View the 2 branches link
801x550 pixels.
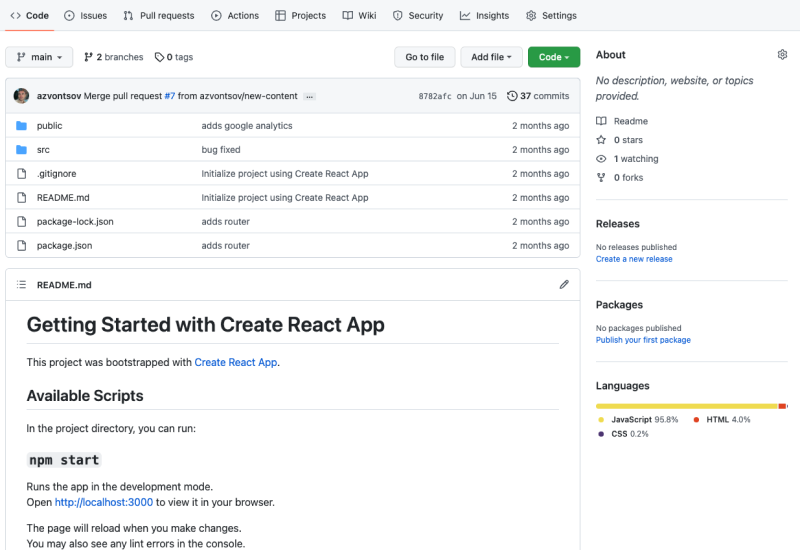(114, 57)
